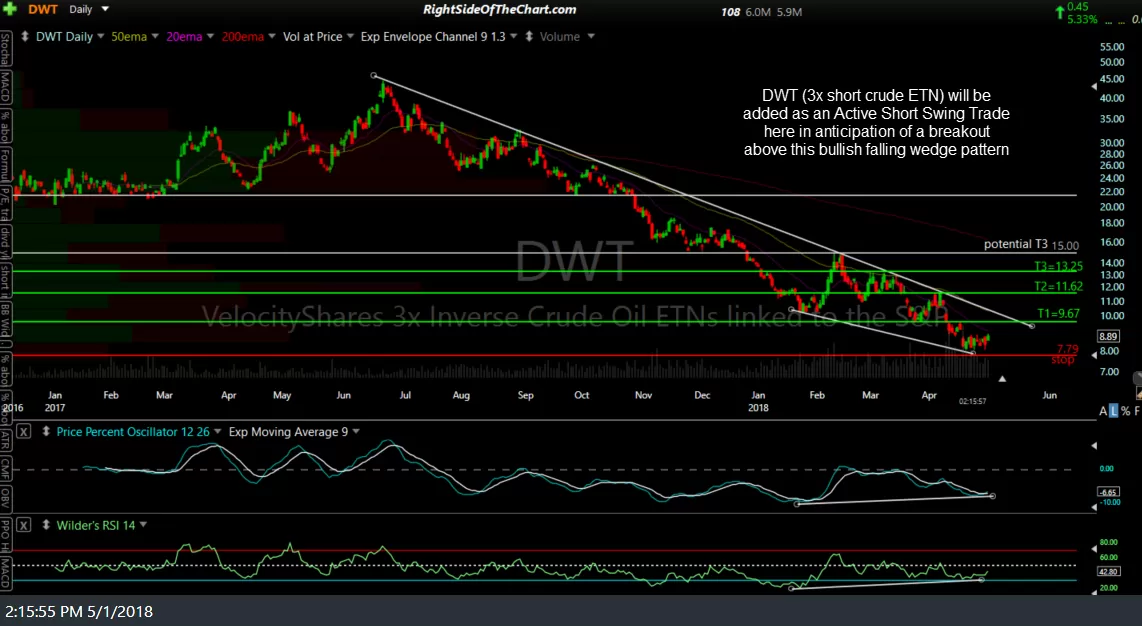Toggle the L (log) scale option
This screenshot has height=626, width=1142.
1113,411
